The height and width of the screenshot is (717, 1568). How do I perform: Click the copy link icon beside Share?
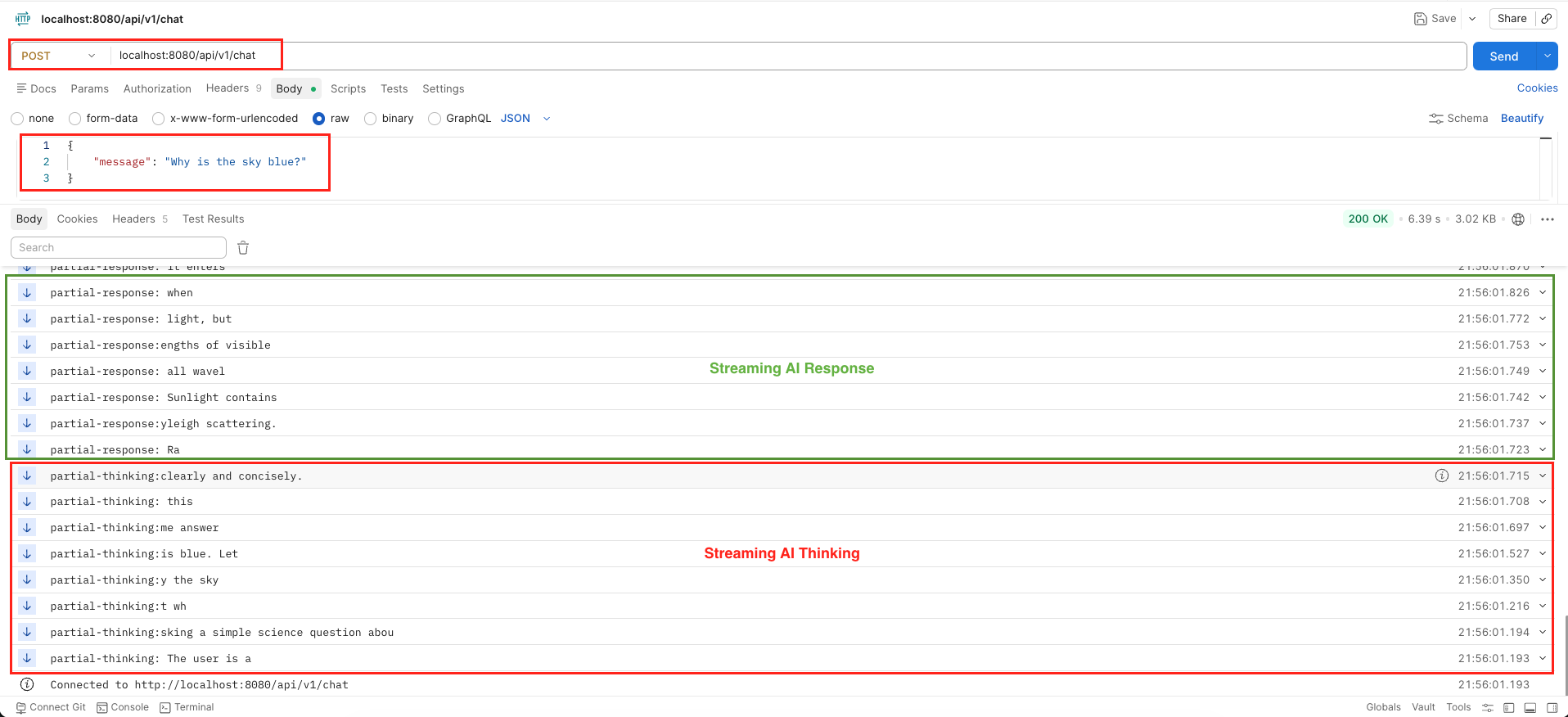tap(1546, 19)
